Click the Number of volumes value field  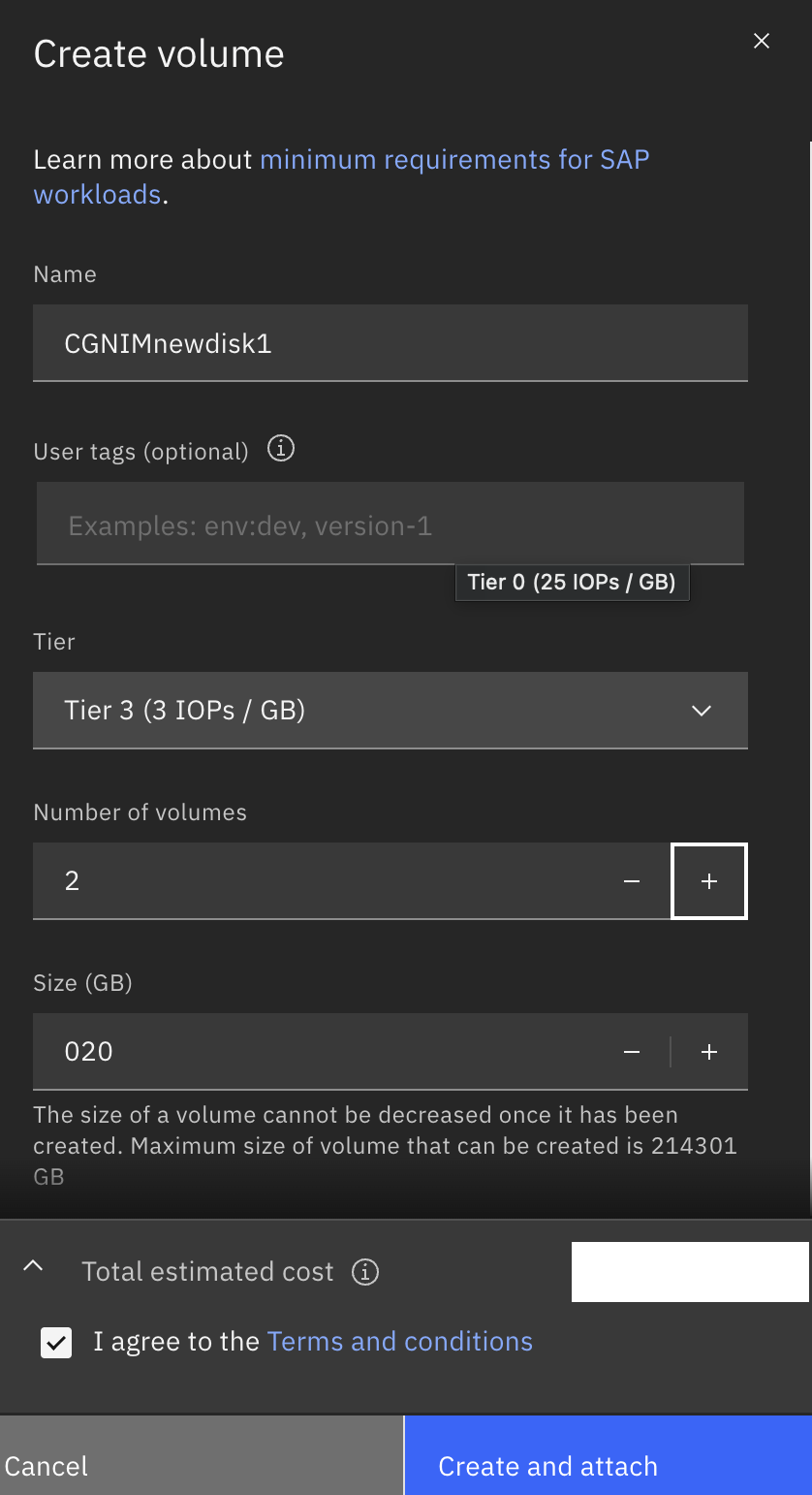tap(314, 881)
